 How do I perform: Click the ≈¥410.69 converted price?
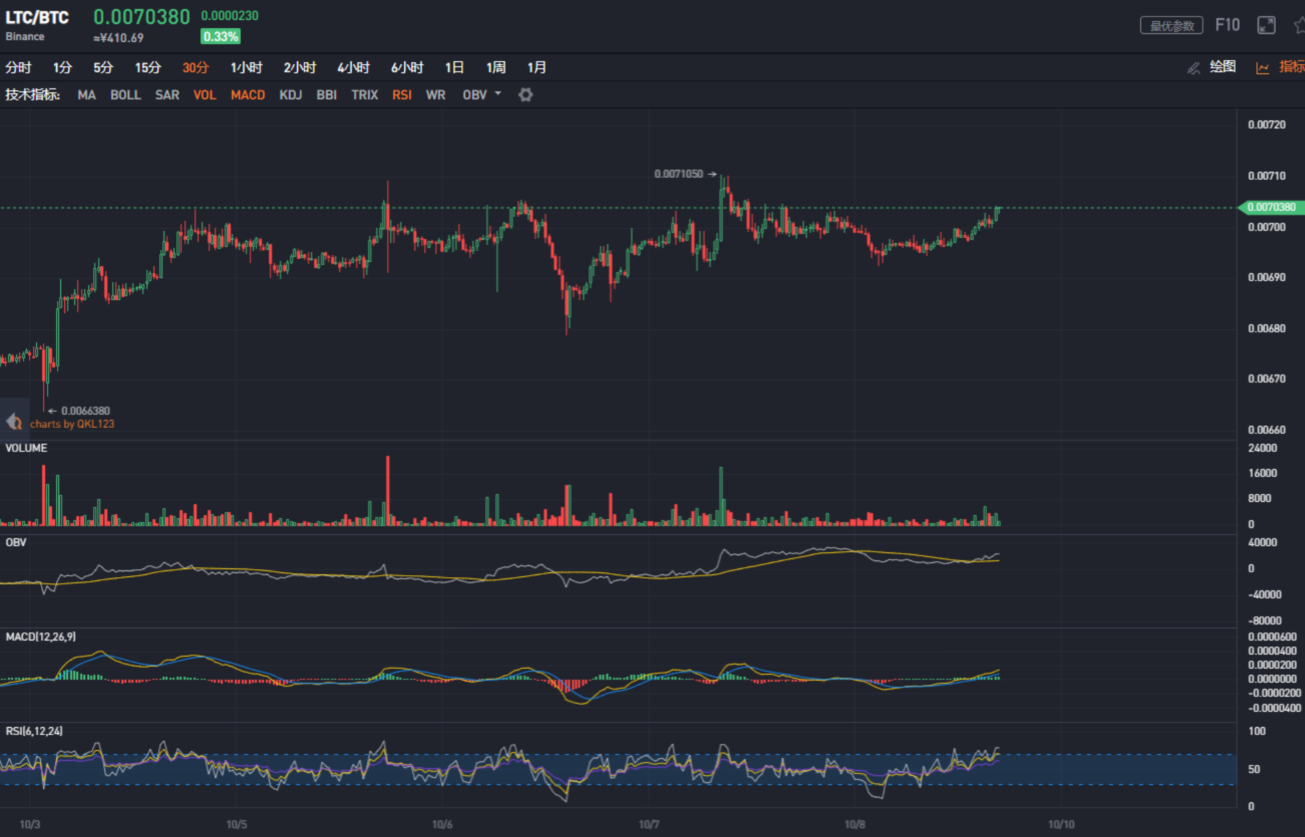pos(119,38)
